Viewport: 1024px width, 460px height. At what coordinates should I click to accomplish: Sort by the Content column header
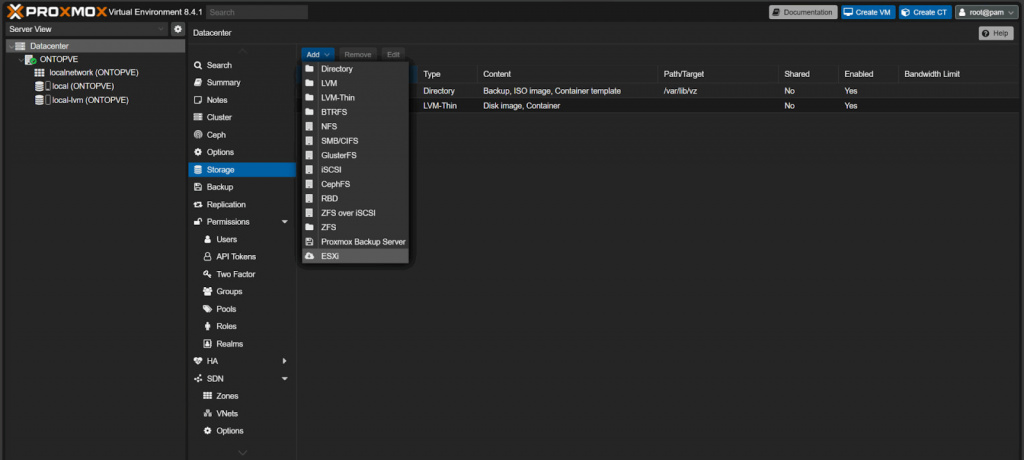pos(567,74)
